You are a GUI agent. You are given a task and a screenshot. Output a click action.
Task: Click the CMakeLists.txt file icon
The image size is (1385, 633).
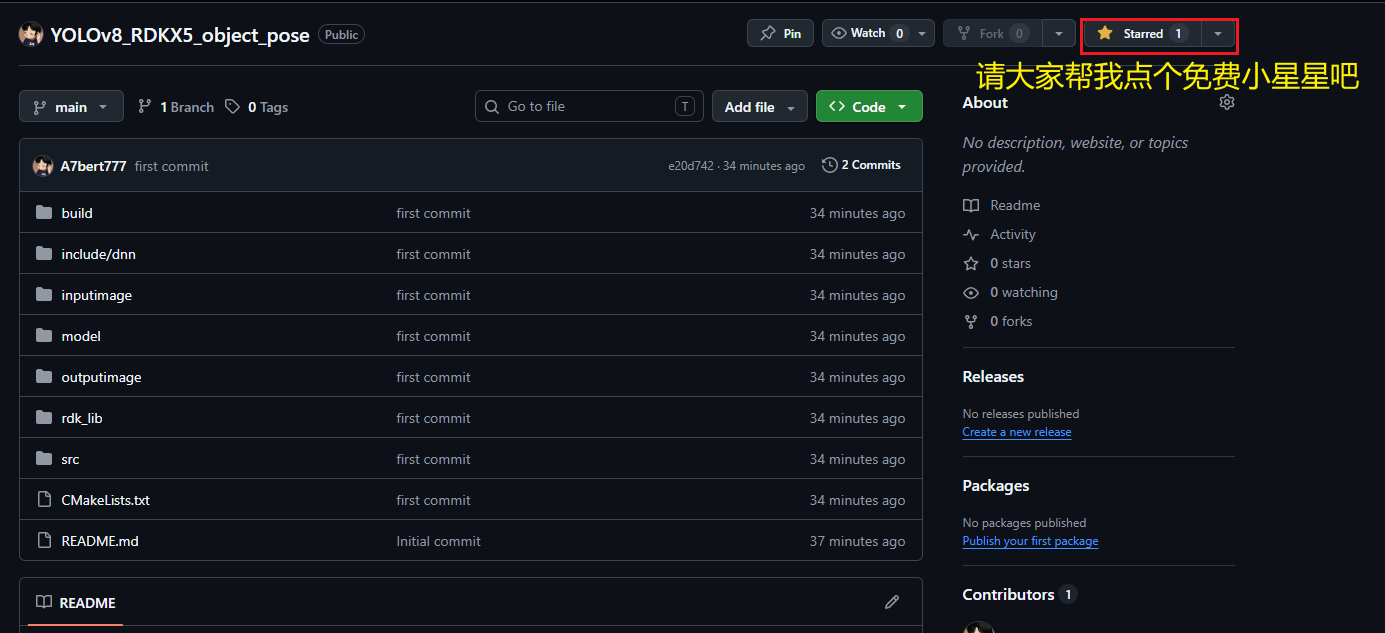44,500
